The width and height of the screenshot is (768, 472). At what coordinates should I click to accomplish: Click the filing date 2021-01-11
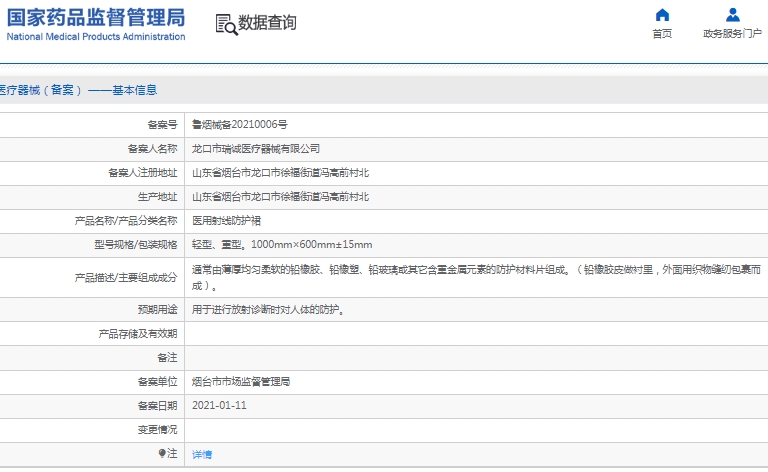[219, 406]
